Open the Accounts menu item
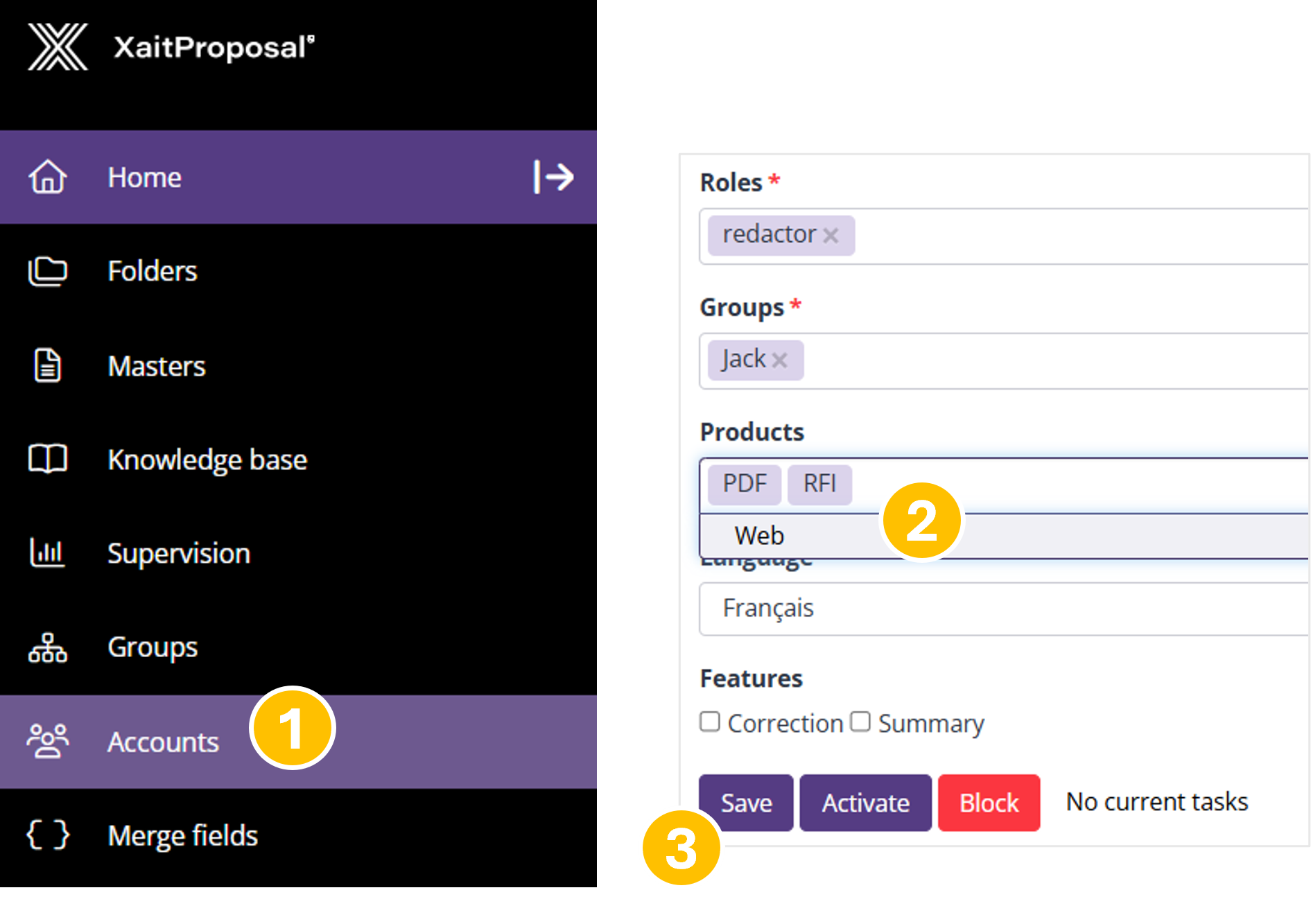Image resolution: width=1311 pixels, height=924 pixels. pyautogui.click(x=164, y=742)
